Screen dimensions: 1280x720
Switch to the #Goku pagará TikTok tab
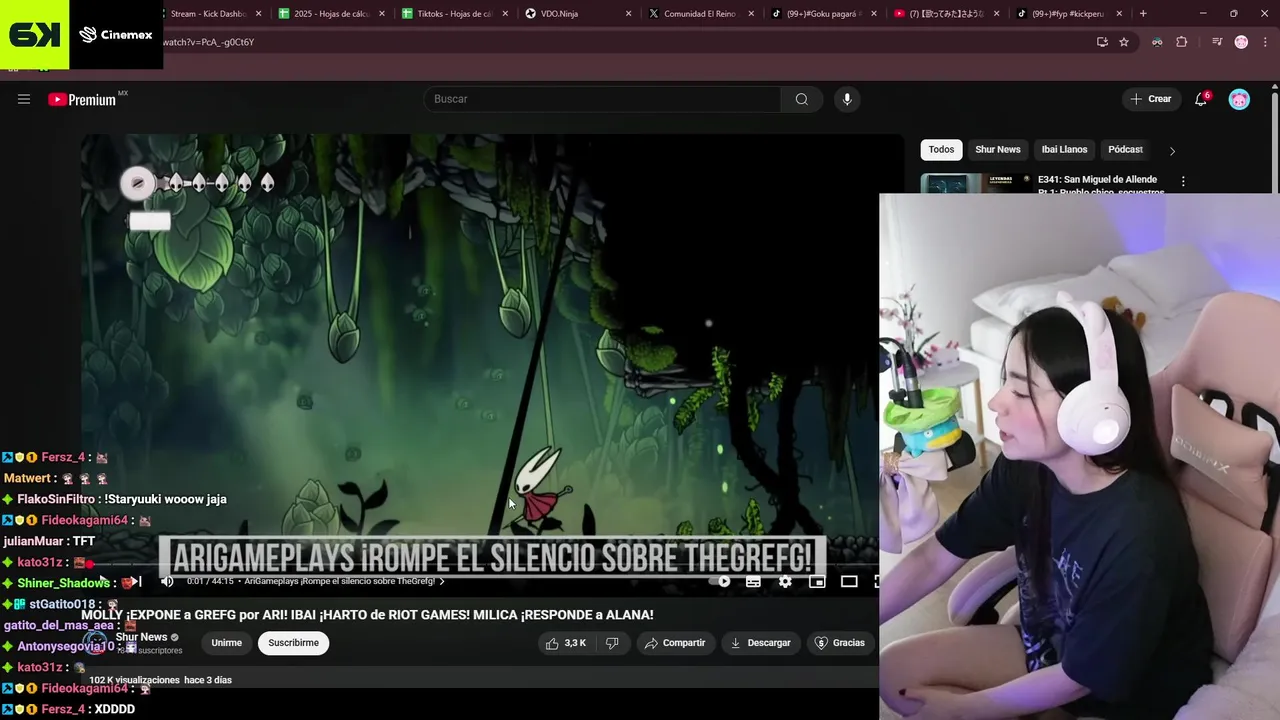pos(822,14)
